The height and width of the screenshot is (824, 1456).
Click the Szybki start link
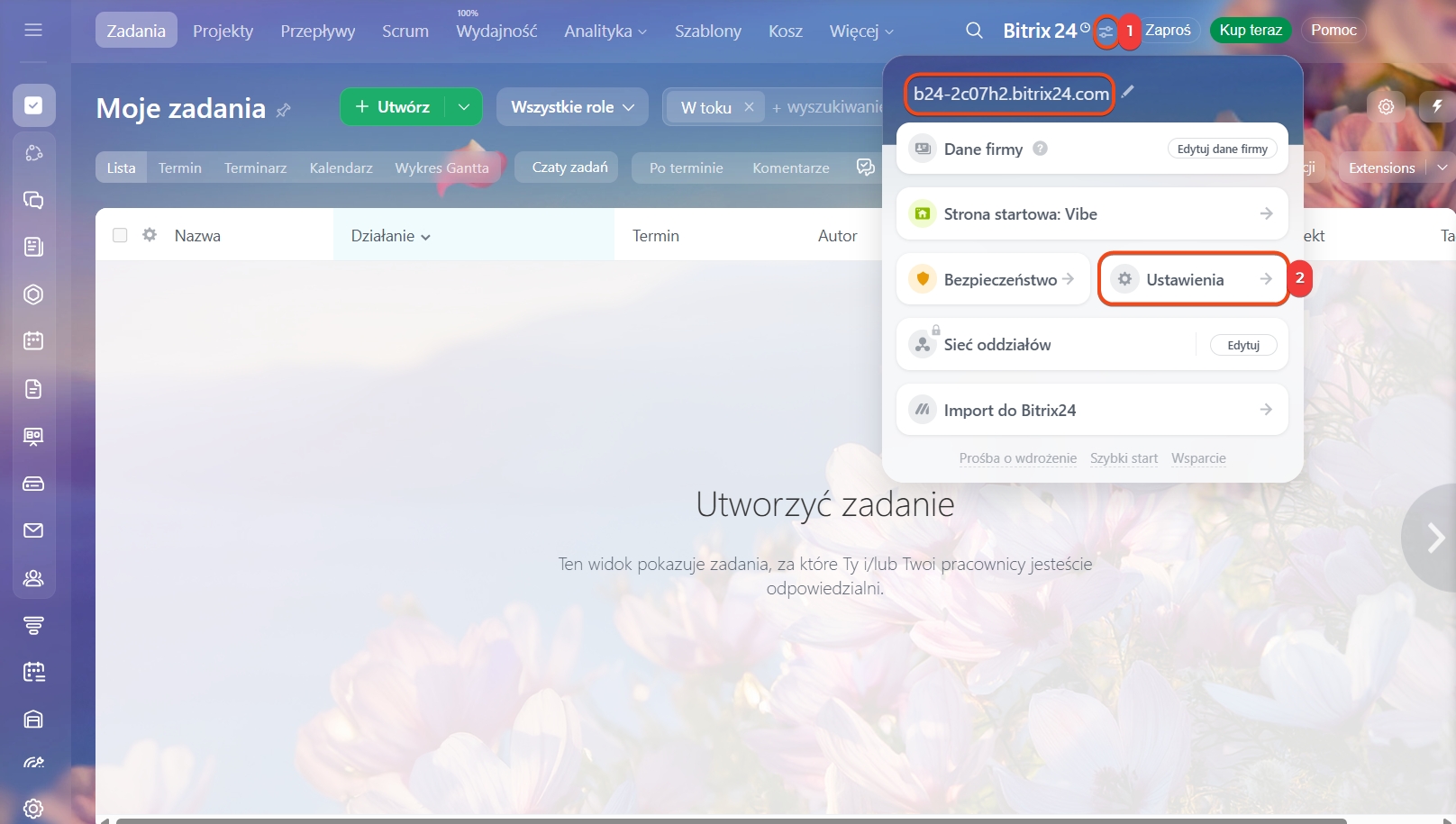[1124, 458]
